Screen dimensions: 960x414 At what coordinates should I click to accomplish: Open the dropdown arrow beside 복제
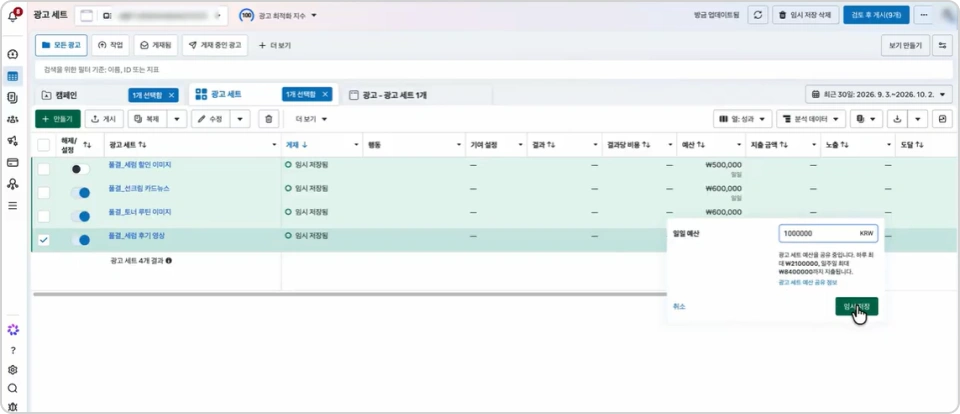[177, 119]
